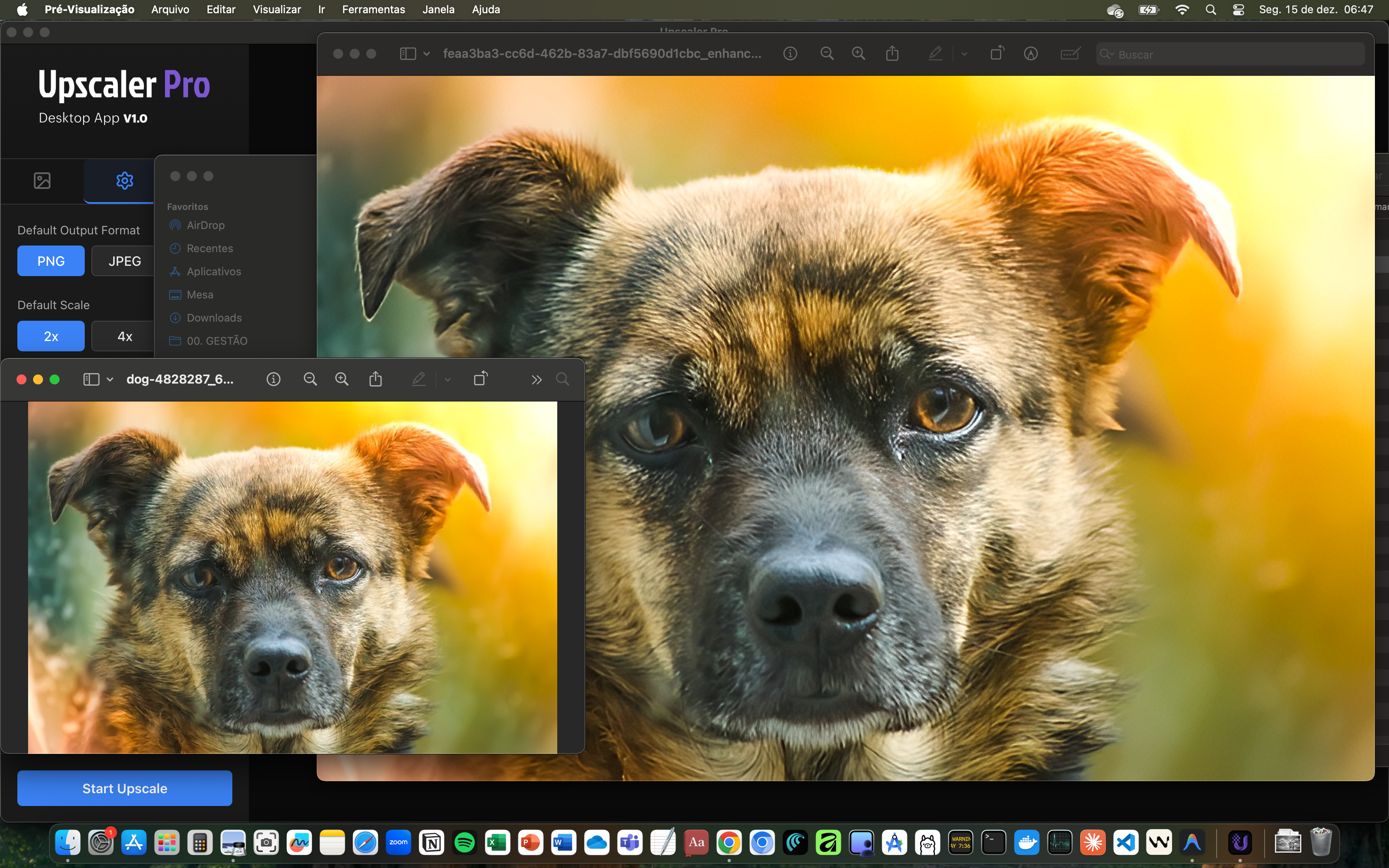Zoom in on the feaa3ba3 enhanced image

click(859, 53)
